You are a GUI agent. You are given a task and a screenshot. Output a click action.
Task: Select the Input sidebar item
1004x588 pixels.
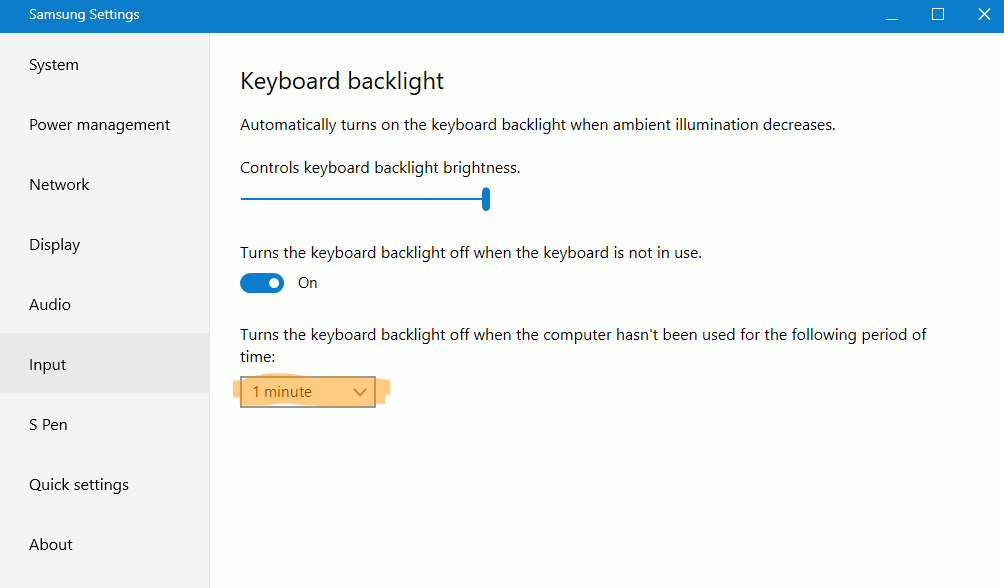point(48,365)
